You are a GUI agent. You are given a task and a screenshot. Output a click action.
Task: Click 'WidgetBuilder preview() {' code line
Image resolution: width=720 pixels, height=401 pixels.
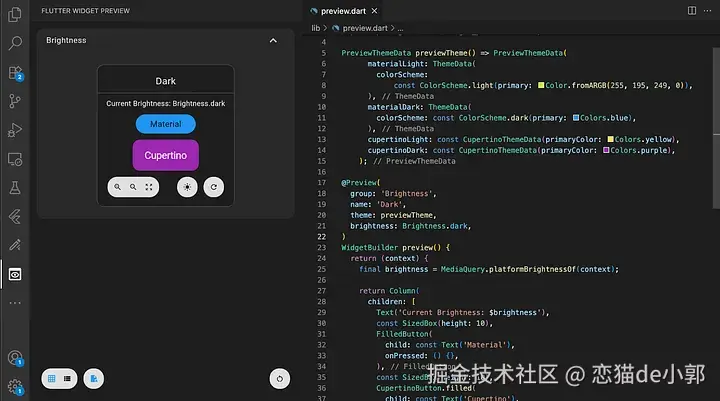tap(395, 248)
